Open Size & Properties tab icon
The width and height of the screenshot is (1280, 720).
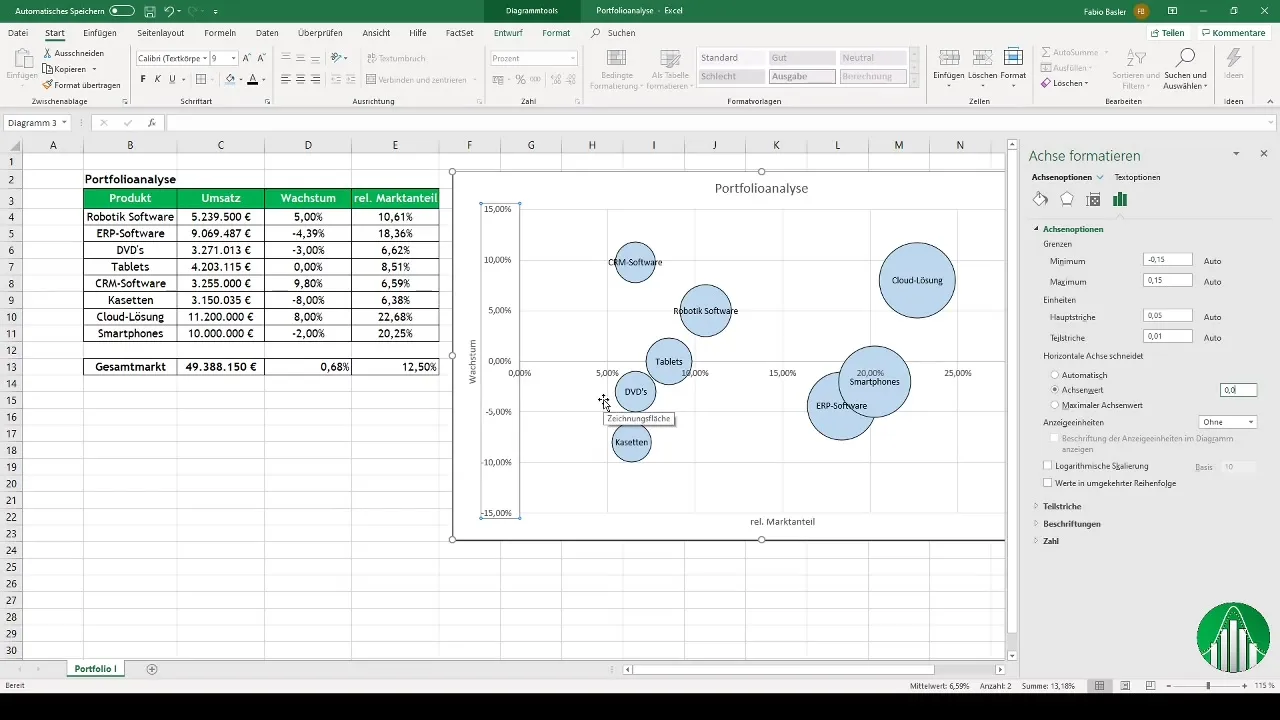click(x=1093, y=199)
